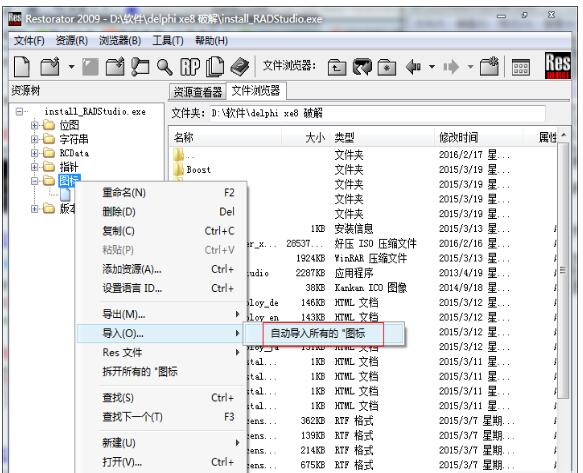Viewport: 583px width, 473px height.
Task: Open the 浏览器(B) menu
Action: coord(120,41)
